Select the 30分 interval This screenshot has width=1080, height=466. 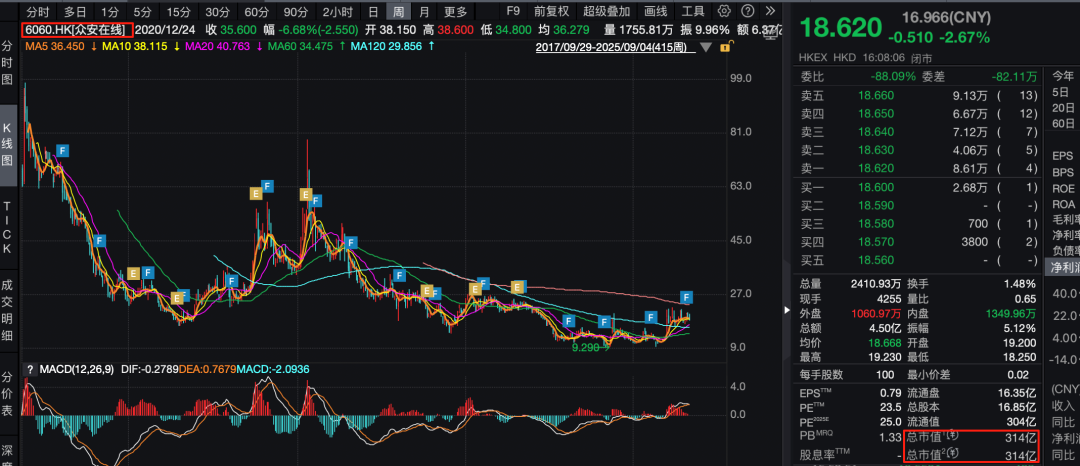click(x=217, y=11)
